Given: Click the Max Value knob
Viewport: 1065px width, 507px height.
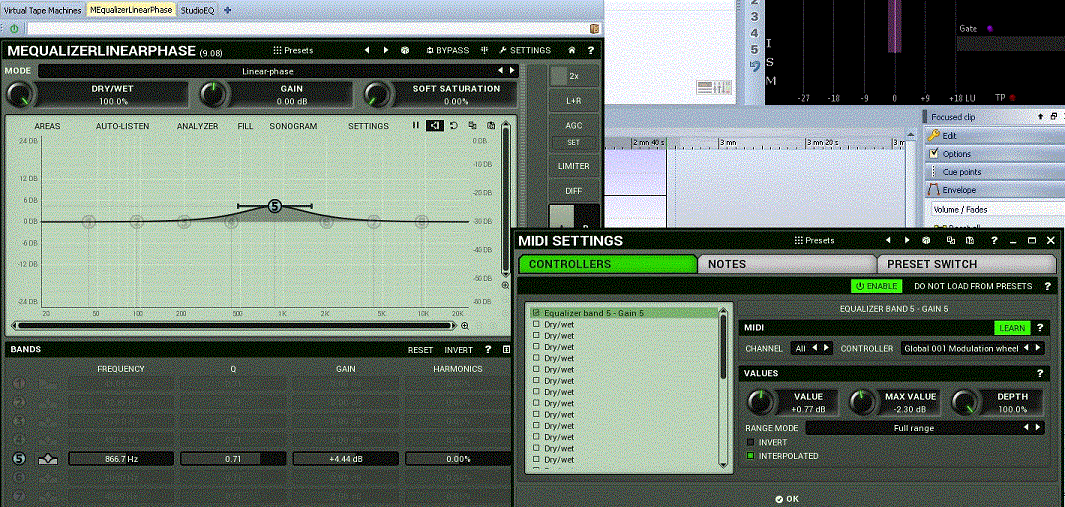Looking at the screenshot, I should [x=863, y=403].
